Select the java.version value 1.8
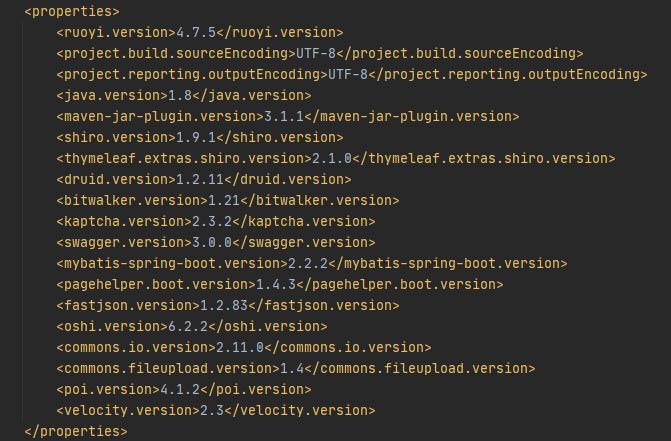 pyautogui.click(x=180, y=95)
